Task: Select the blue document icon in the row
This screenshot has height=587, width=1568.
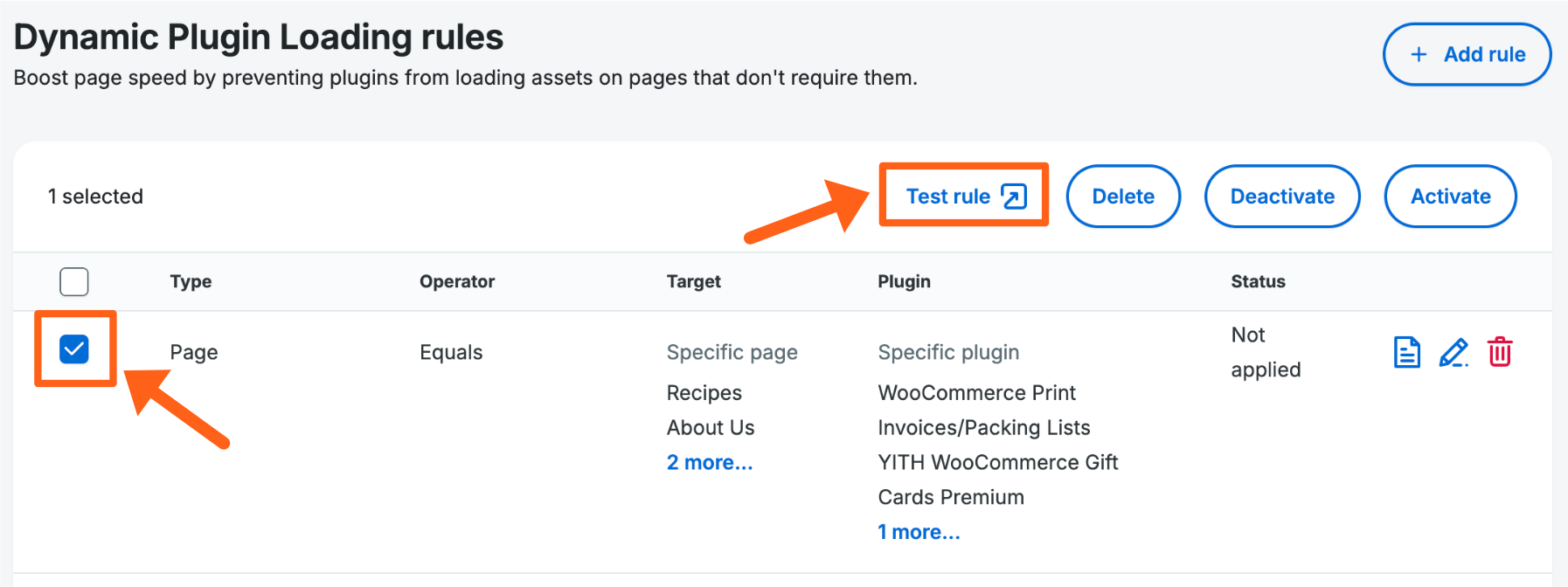Action: 1405,352
